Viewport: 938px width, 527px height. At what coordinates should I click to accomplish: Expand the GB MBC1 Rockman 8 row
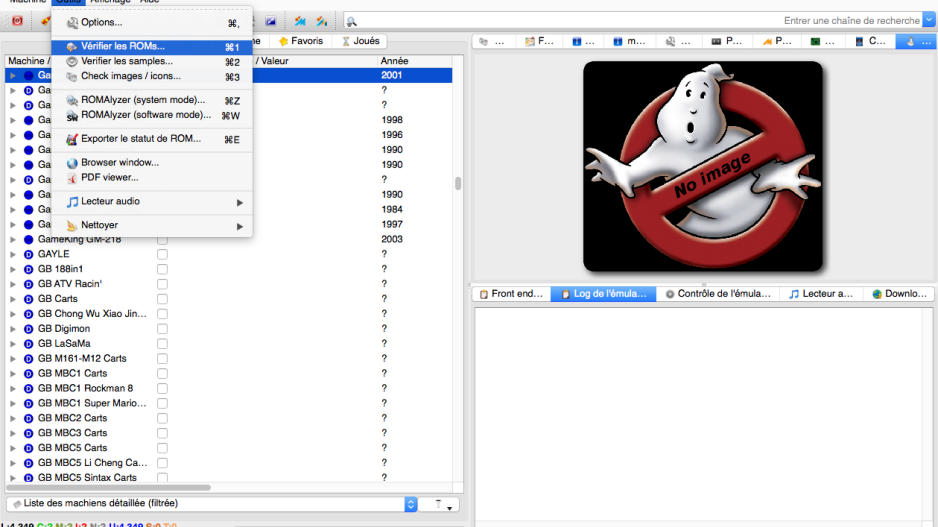(x=13, y=389)
